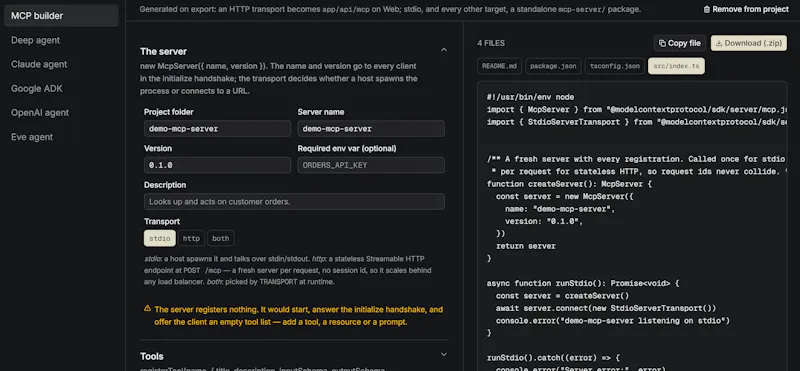The height and width of the screenshot is (371, 800).
Task: Click the 'function createServer(): McpServer {' line
Action: click(569, 184)
